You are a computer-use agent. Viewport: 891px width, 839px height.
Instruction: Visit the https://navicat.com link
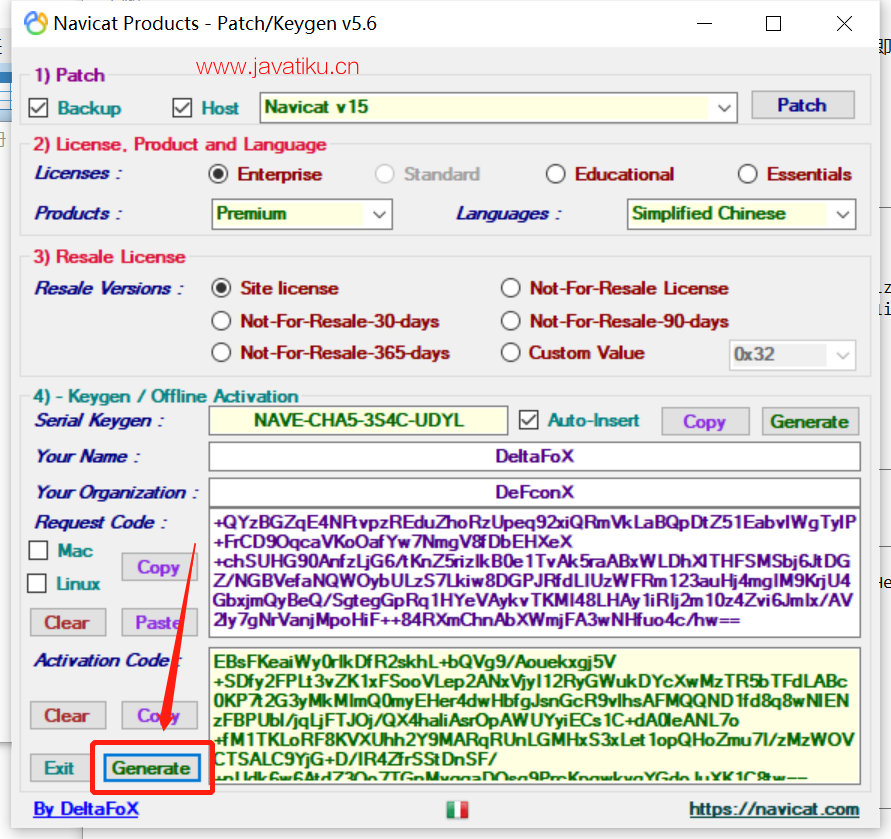click(x=773, y=809)
